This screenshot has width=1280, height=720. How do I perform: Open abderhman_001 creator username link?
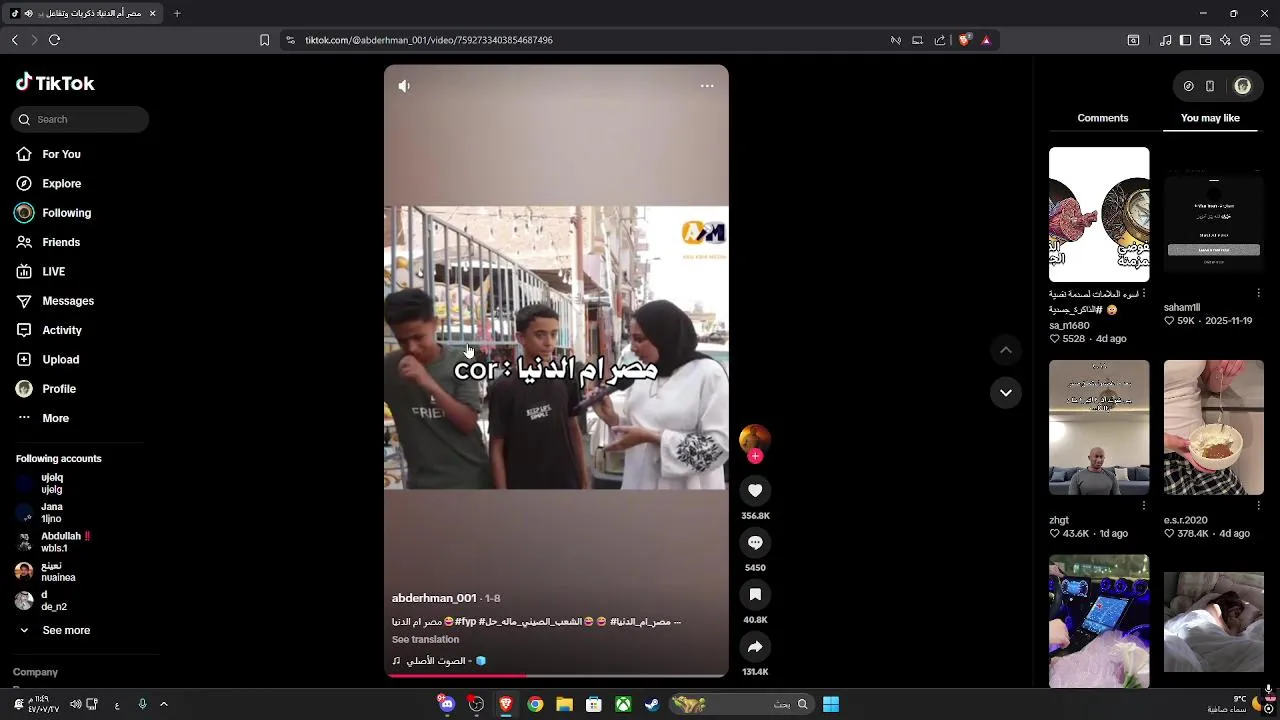434,598
